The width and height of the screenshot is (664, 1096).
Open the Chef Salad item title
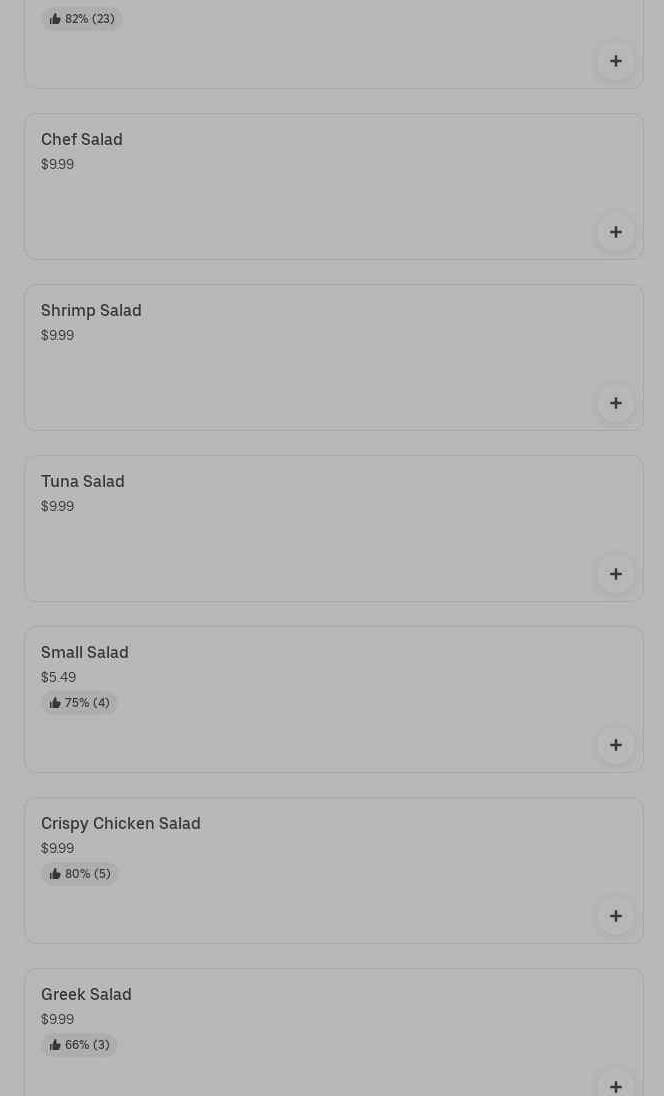(82, 139)
